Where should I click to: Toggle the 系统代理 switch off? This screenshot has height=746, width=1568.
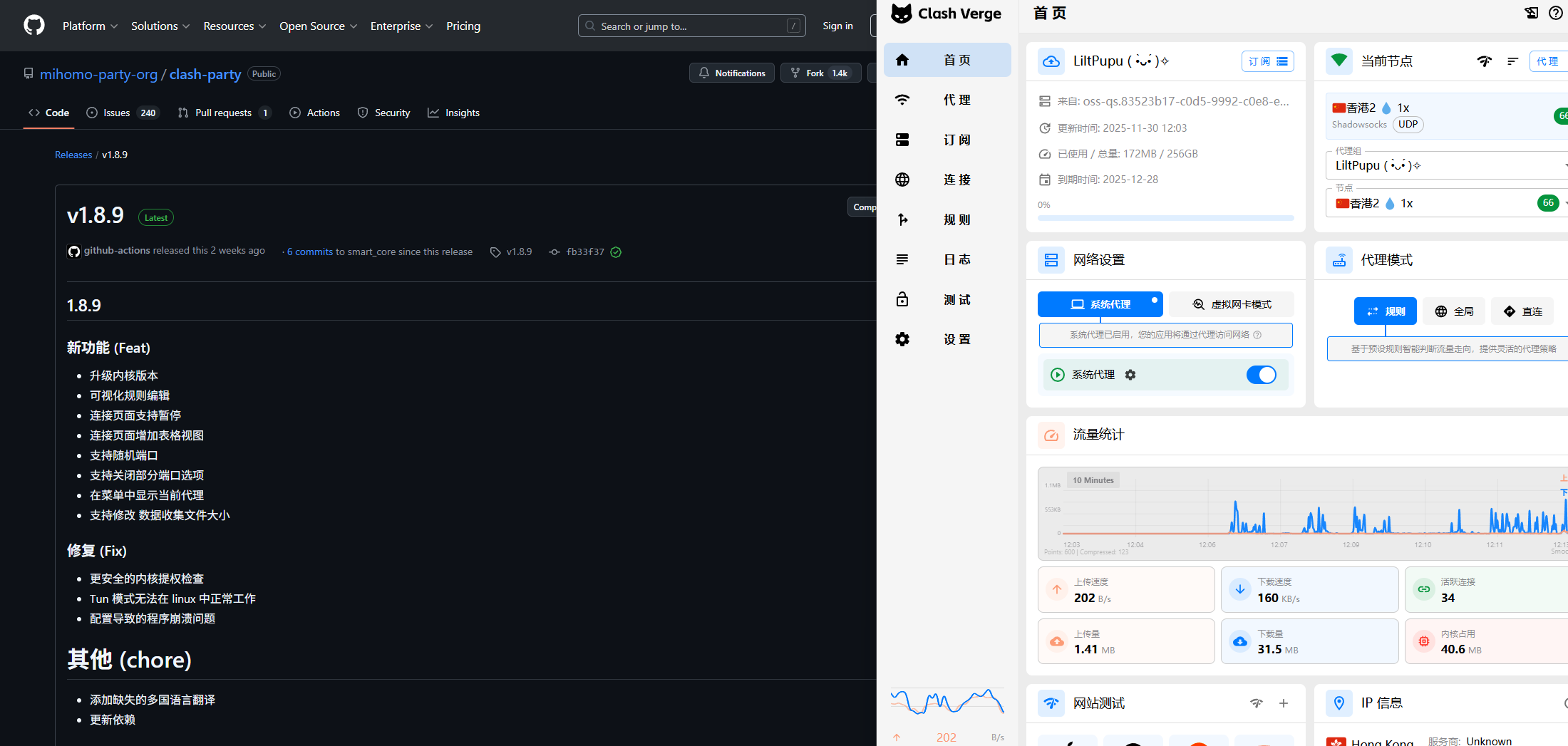click(x=1261, y=375)
